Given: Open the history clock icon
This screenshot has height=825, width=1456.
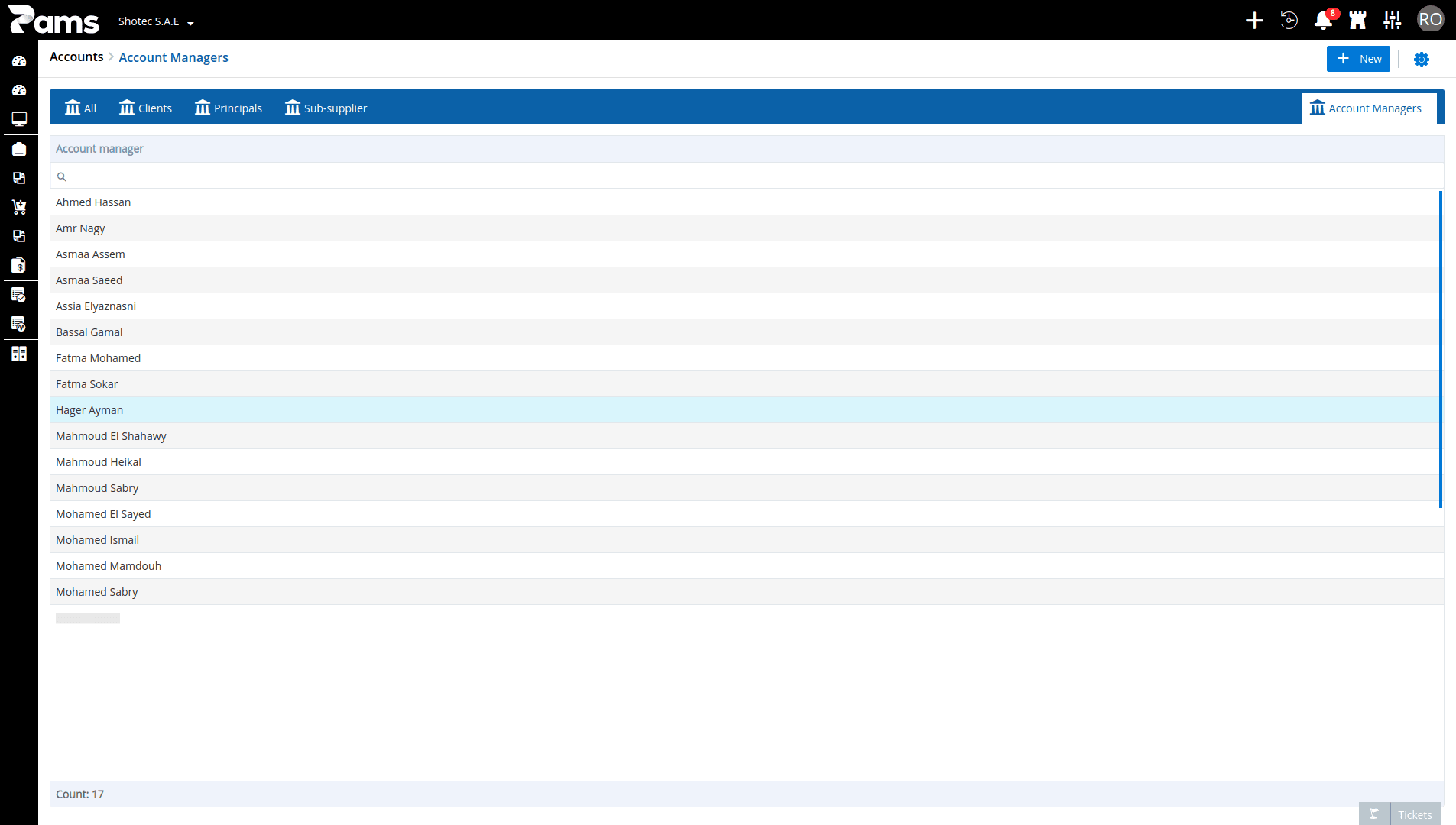Looking at the screenshot, I should pos(1289,20).
